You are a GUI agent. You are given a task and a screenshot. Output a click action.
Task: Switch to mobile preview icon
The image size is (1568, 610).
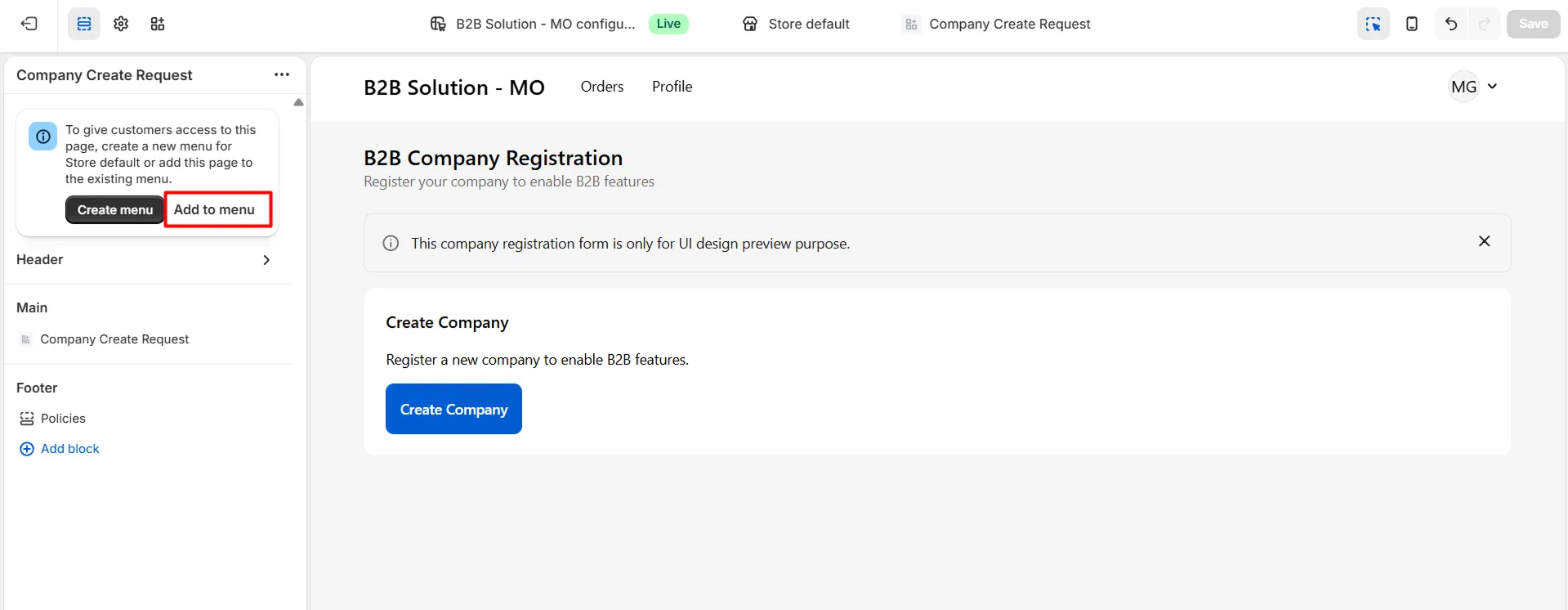[1412, 24]
